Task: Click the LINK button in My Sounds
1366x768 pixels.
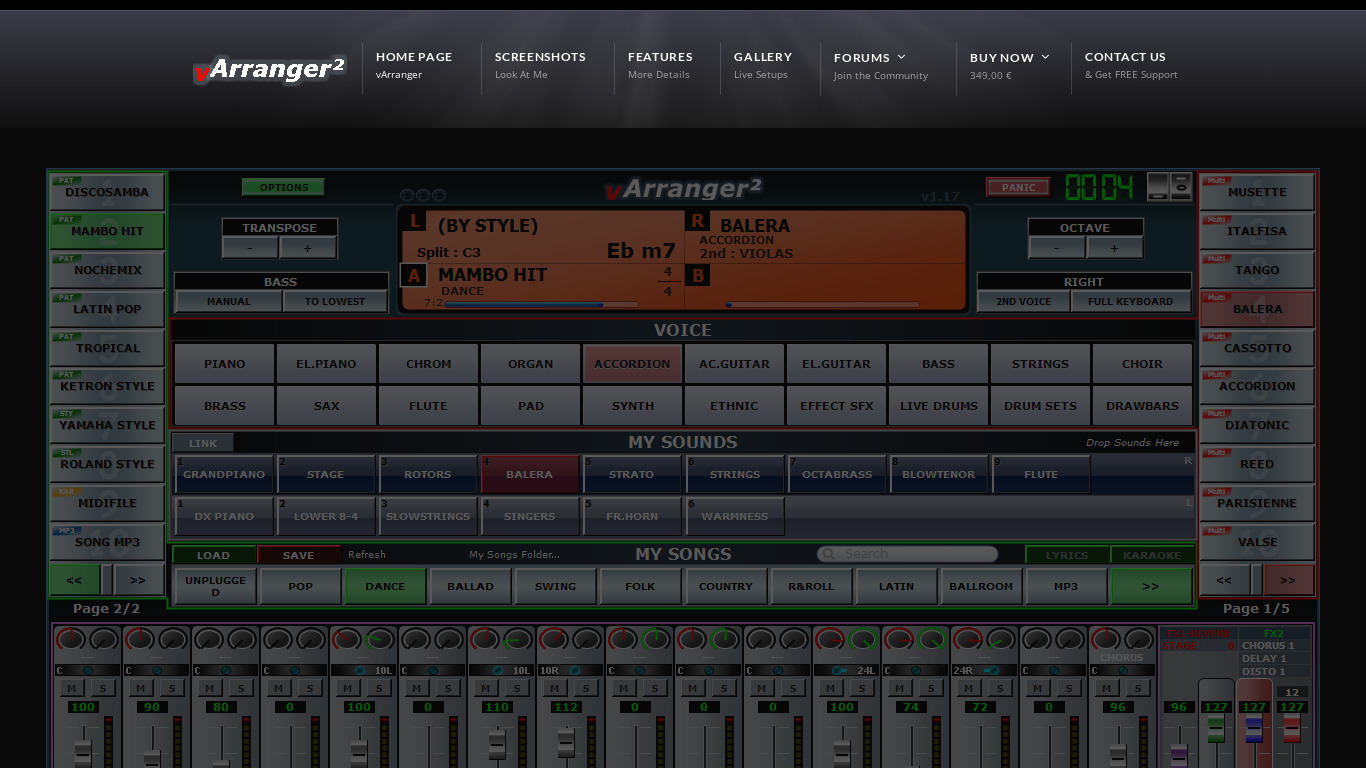Action: [x=203, y=443]
